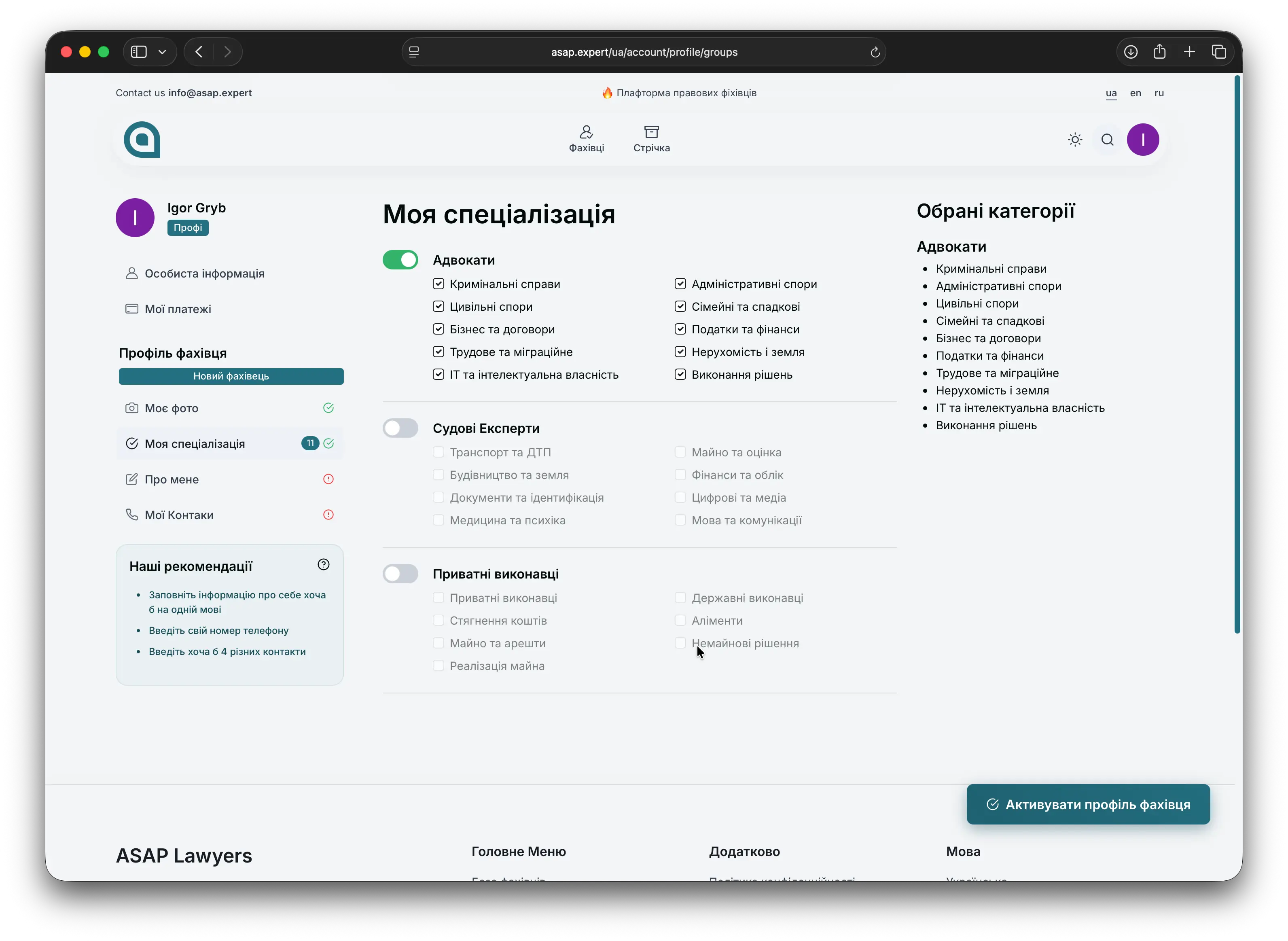Click Активувати профіль фахівця button
Screen dimensions: 1288x941
(x=1088, y=804)
